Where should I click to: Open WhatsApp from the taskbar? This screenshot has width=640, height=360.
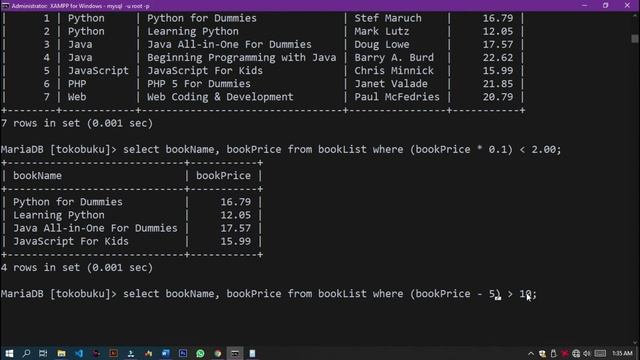[200, 353]
